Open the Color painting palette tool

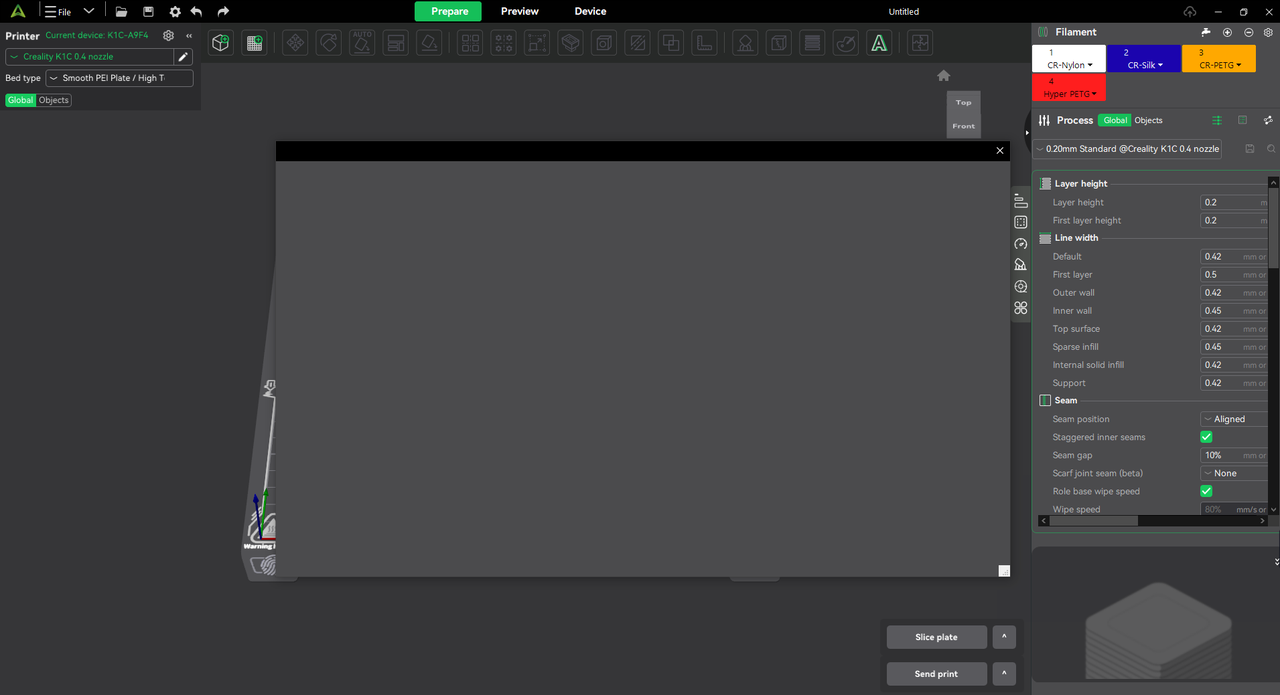point(845,43)
